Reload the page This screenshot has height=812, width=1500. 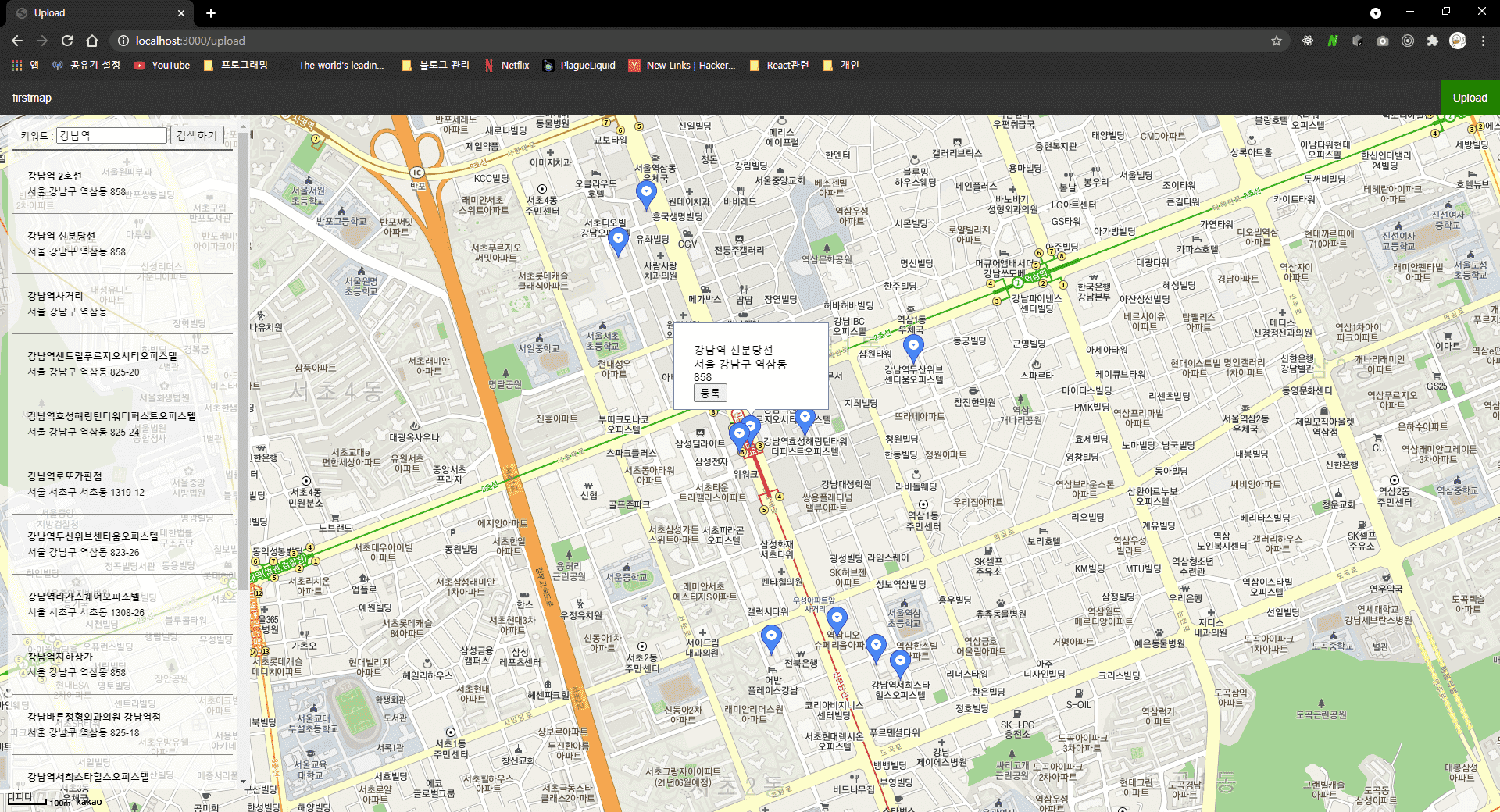click(x=67, y=41)
